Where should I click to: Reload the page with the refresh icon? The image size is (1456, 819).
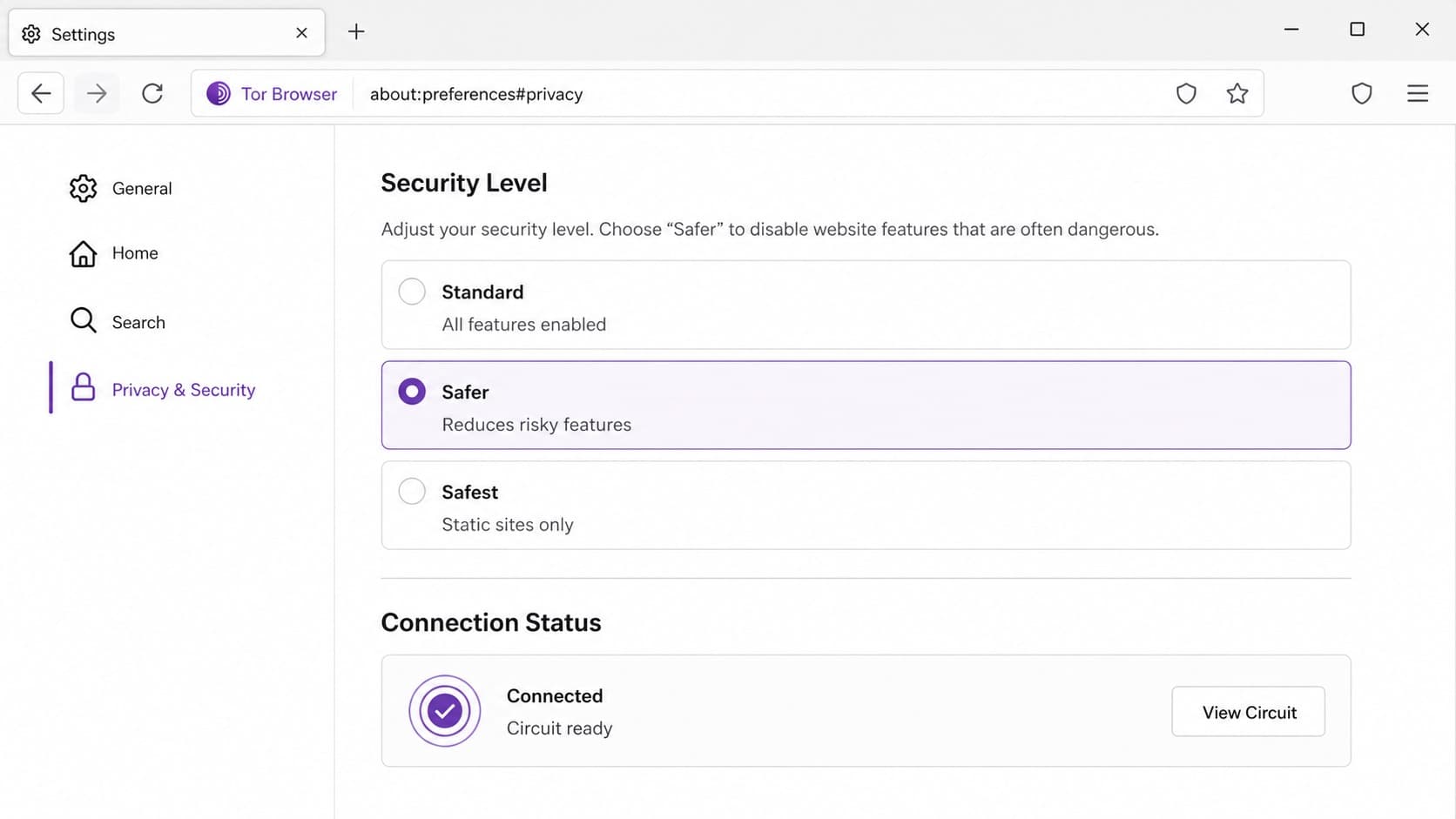pos(152,93)
